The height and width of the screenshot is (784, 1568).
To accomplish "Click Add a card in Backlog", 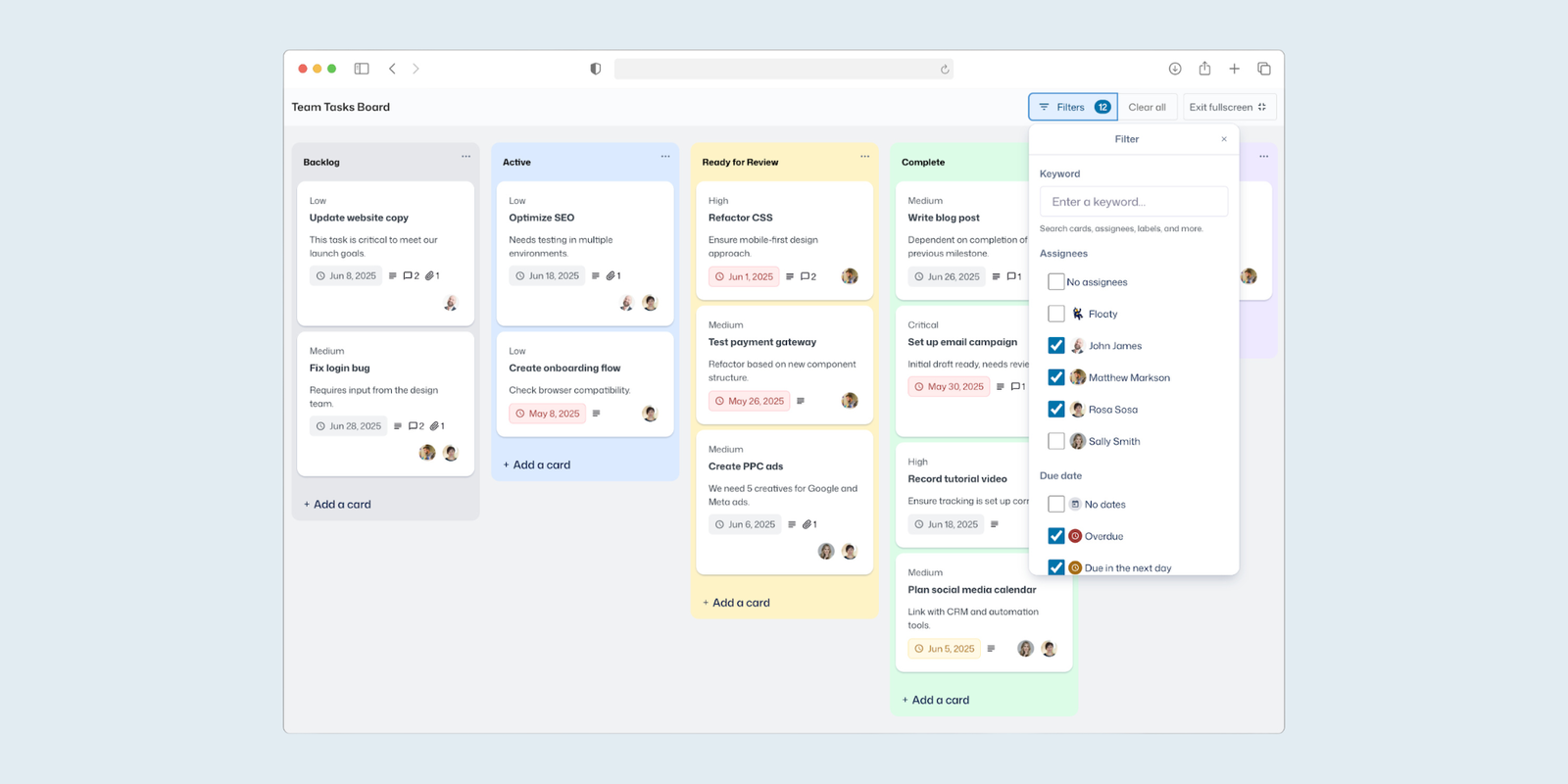I will [337, 505].
